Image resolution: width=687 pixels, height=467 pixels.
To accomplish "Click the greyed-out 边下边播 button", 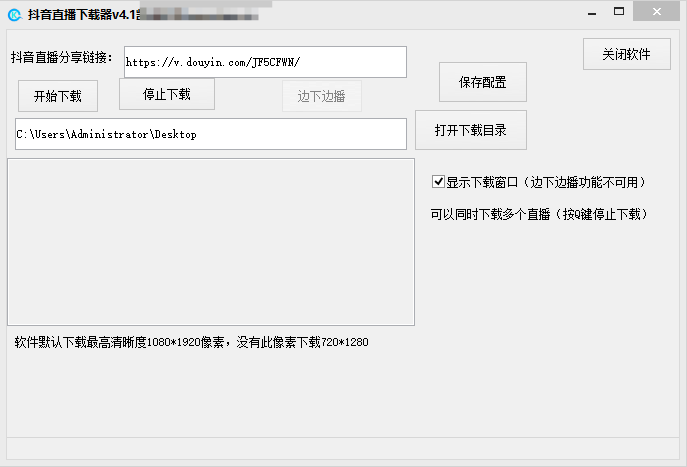I will (x=321, y=97).
